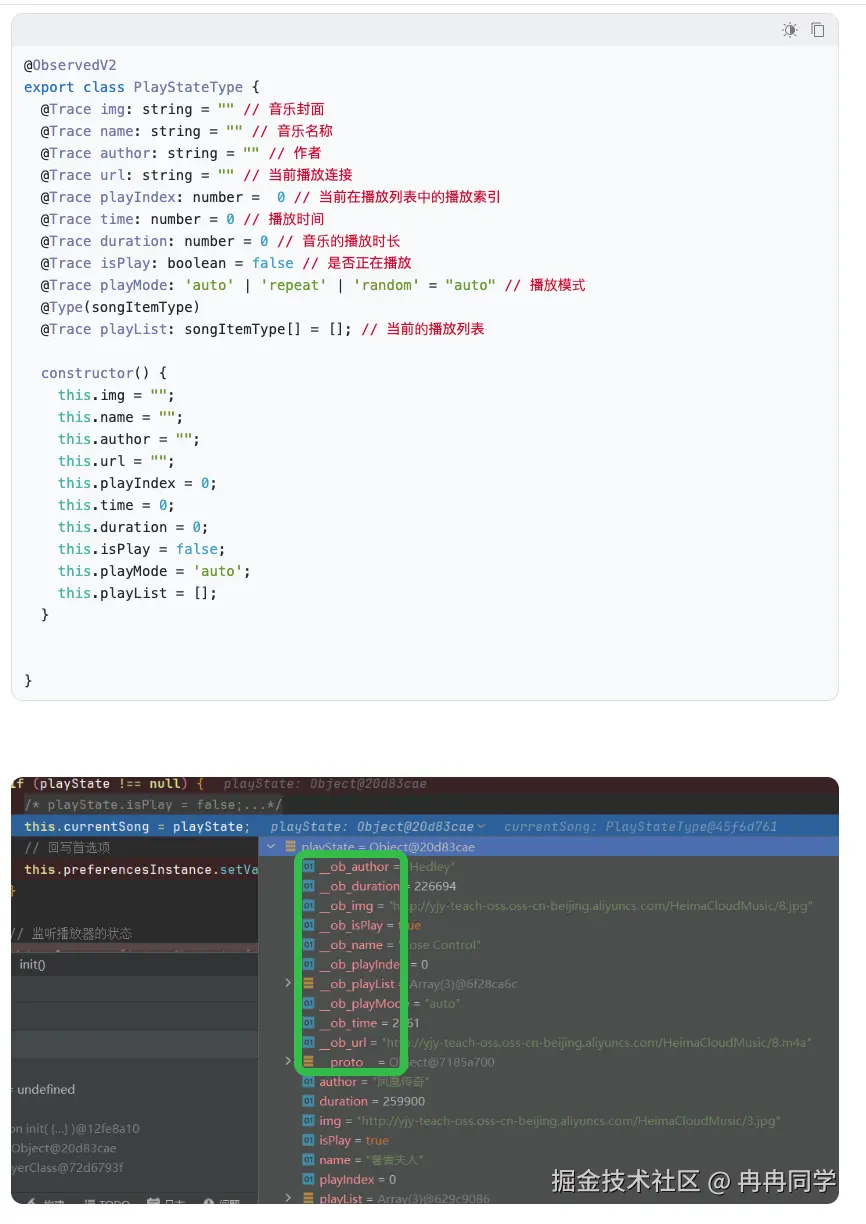Toggle the code block light/dark theme icon
This screenshot has height=1224, width=866.
click(790, 30)
